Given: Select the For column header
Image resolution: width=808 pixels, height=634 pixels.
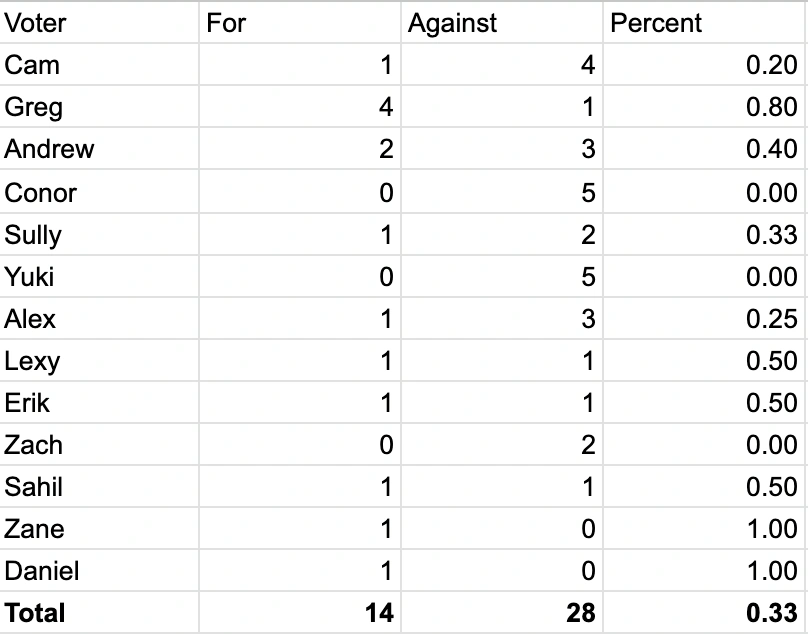Looking at the screenshot, I should pyautogui.click(x=226, y=23).
